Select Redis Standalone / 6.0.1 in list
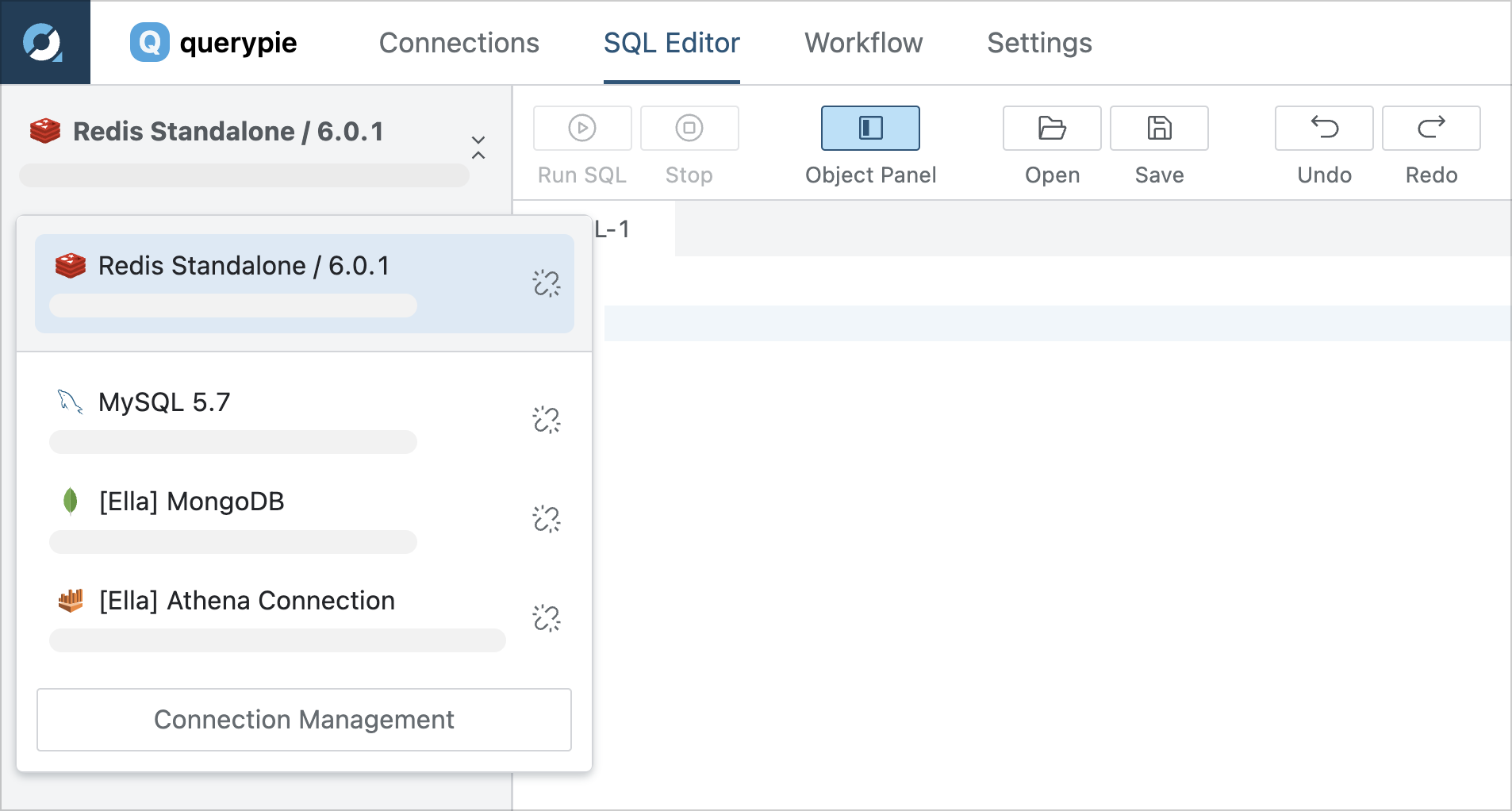1512x811 pixels. [305, 283]
